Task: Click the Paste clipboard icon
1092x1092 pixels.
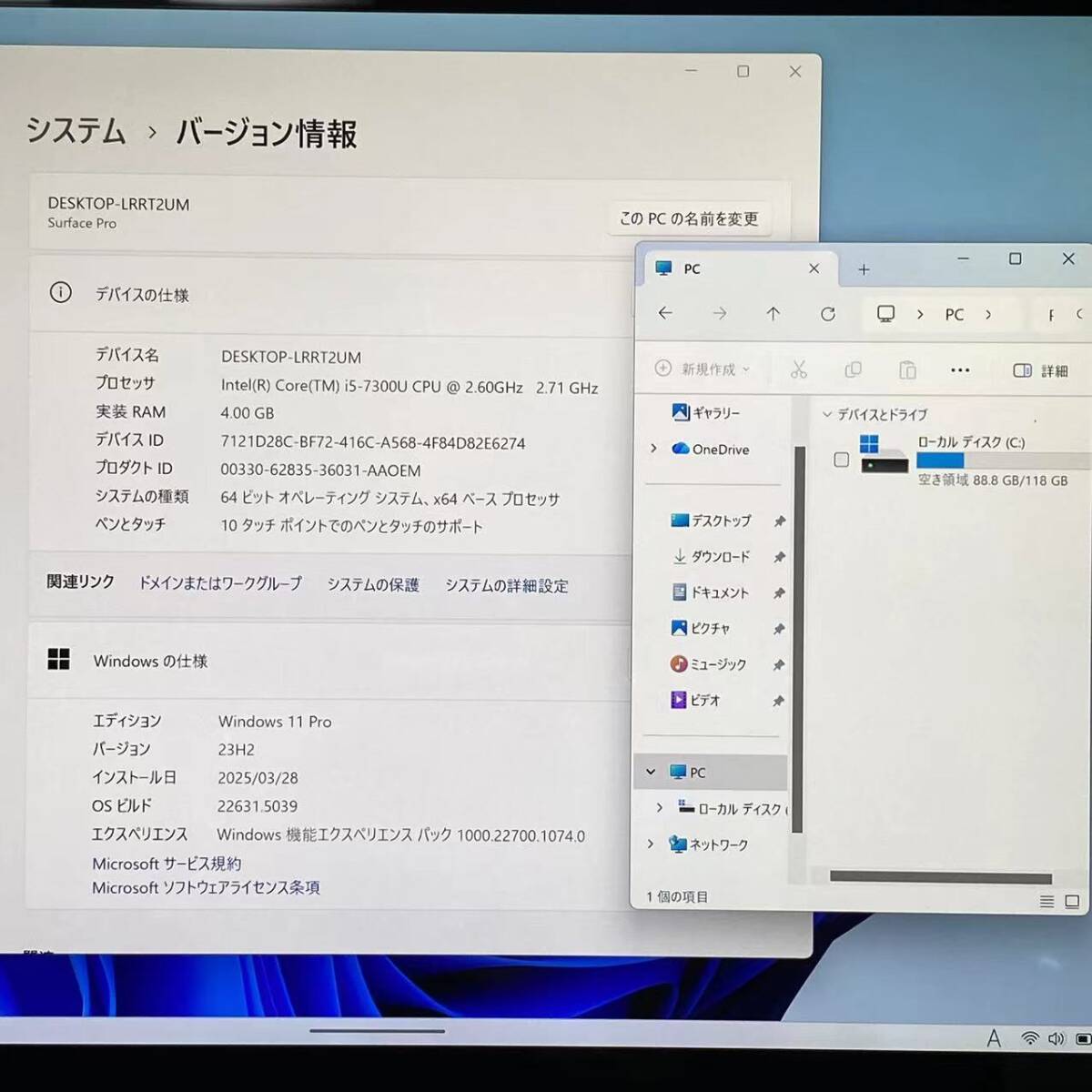Action: click(x=907, y=369)
